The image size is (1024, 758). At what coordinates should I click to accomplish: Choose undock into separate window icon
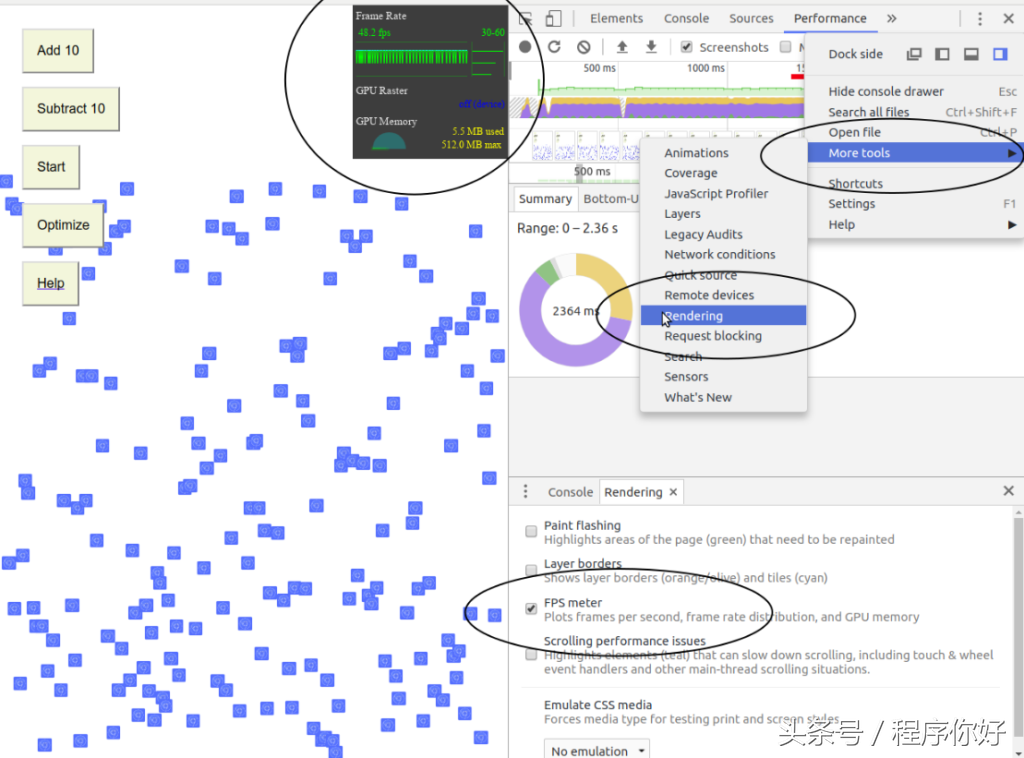[x=913, y=54]
